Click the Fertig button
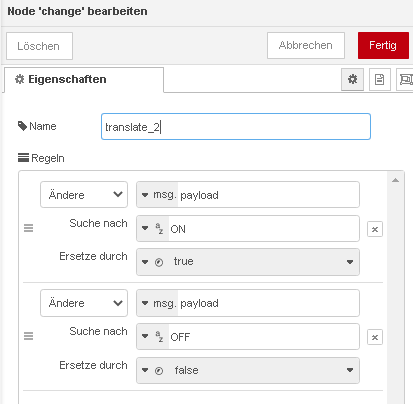Viewport: 413px width, 404px height. [x=383, y=45]
